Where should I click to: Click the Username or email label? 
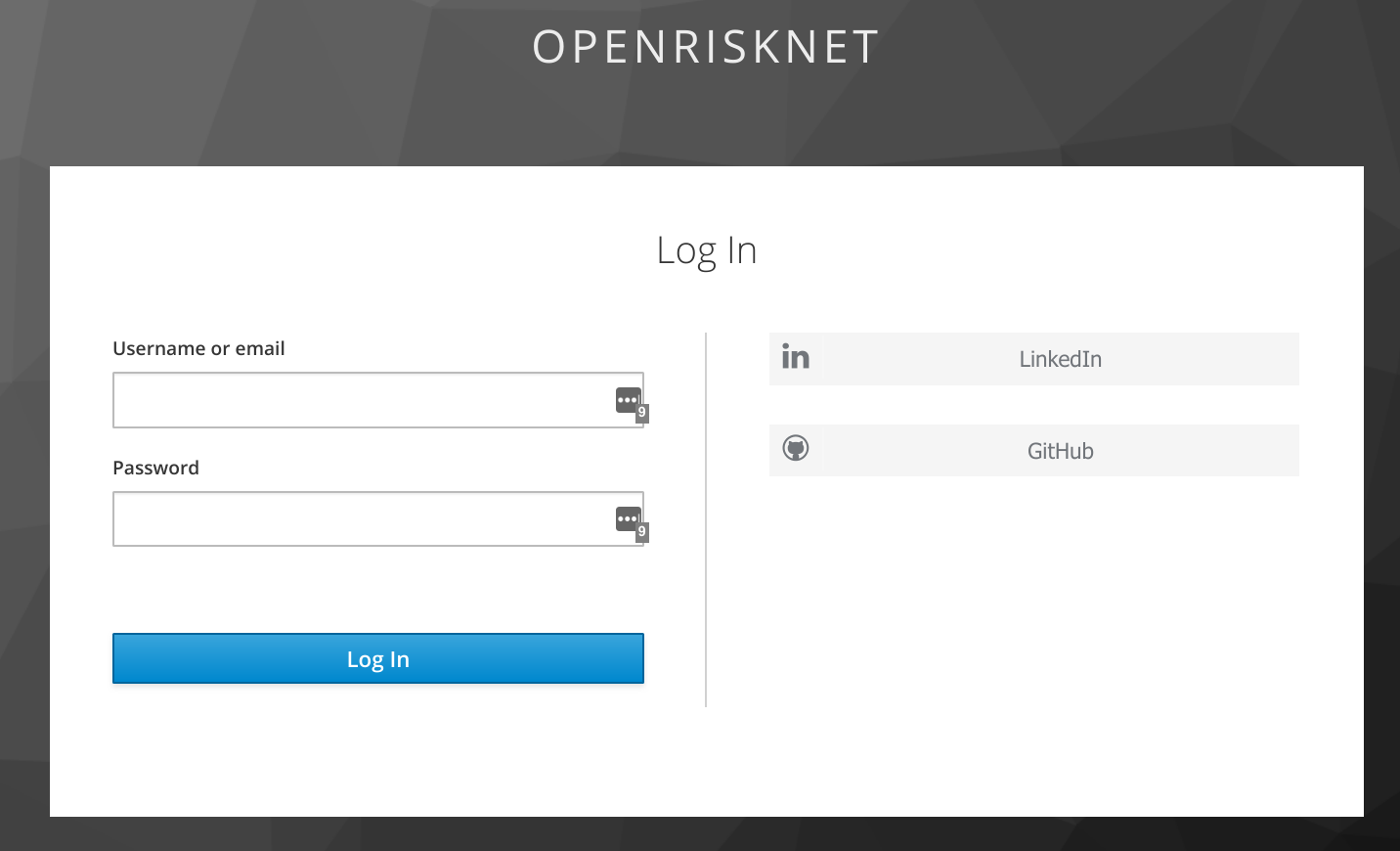[x=198, y=348]
